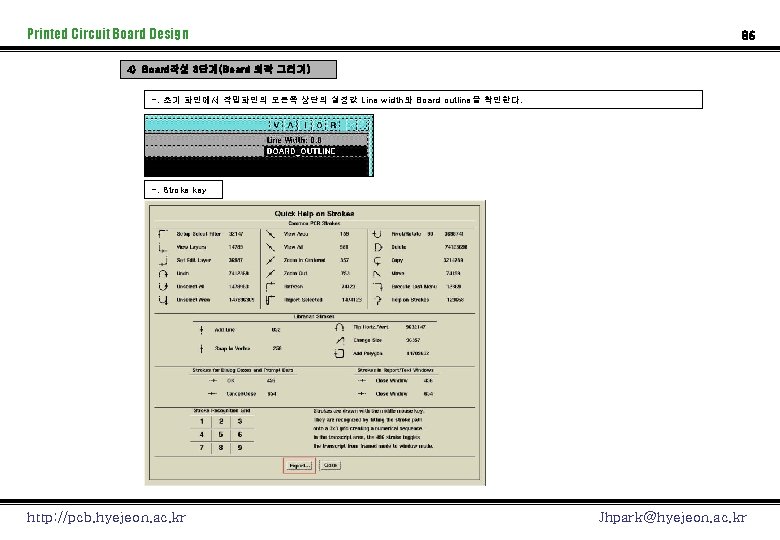Click the Add Polygon label text
This screenshot has width=780, height=540.
tap(368, 354)
